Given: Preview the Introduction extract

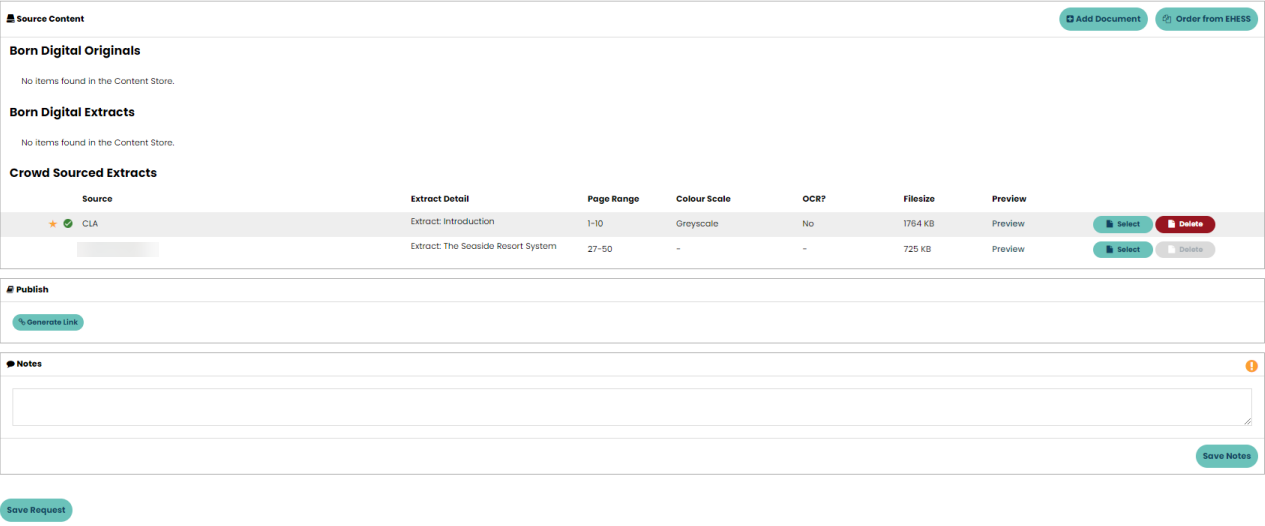Looking at the screenshot, I should pos(1008,224).
